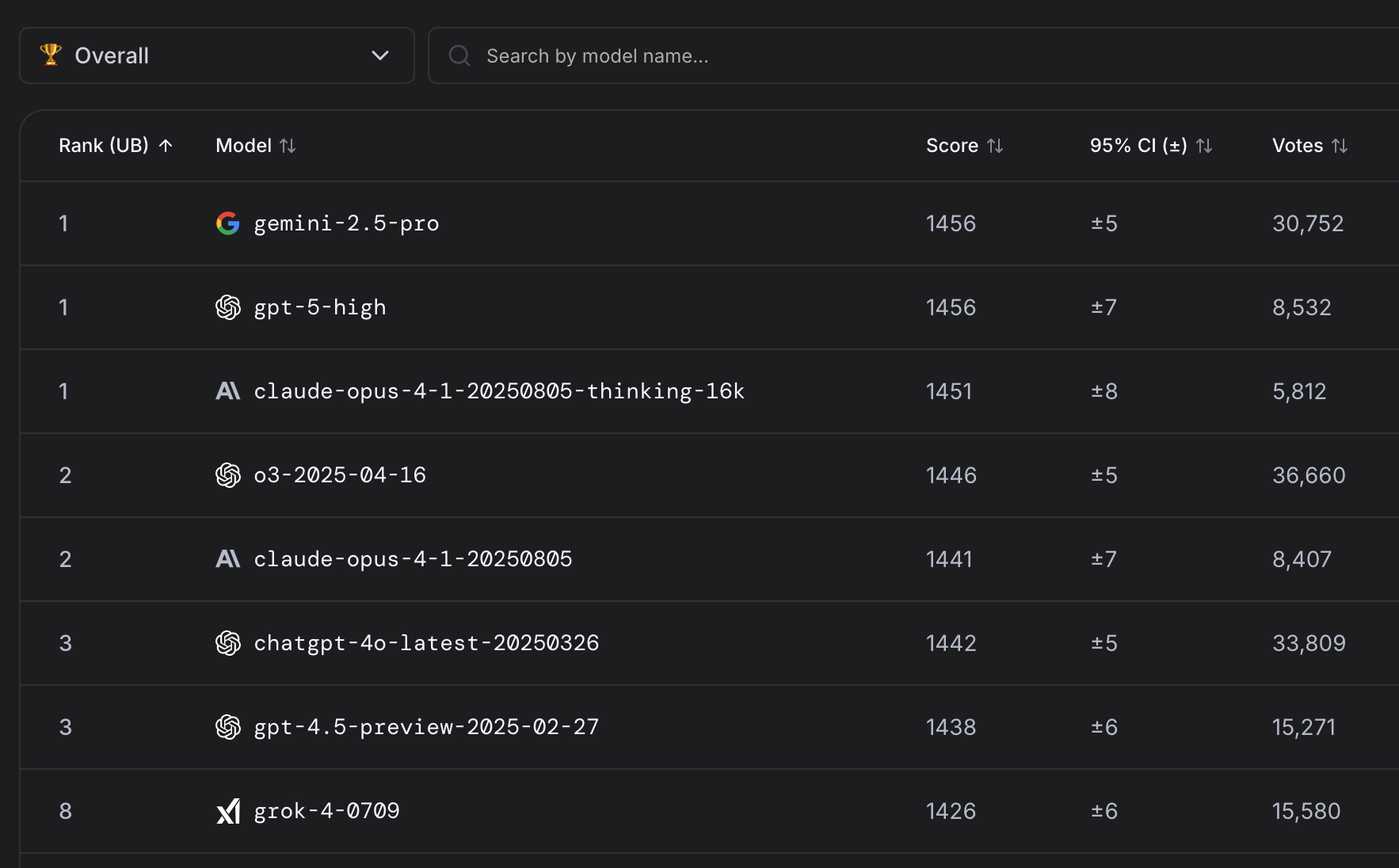1399x868 pixels.
Task: Click the xAI logo beside grok-4-0709
Action: click(228, 811)
